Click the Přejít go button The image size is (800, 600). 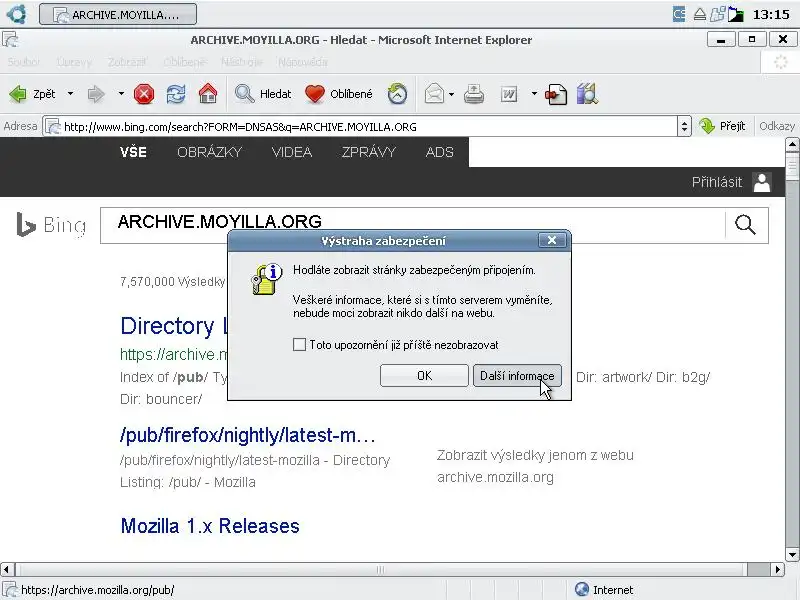(x=722, y=126)
